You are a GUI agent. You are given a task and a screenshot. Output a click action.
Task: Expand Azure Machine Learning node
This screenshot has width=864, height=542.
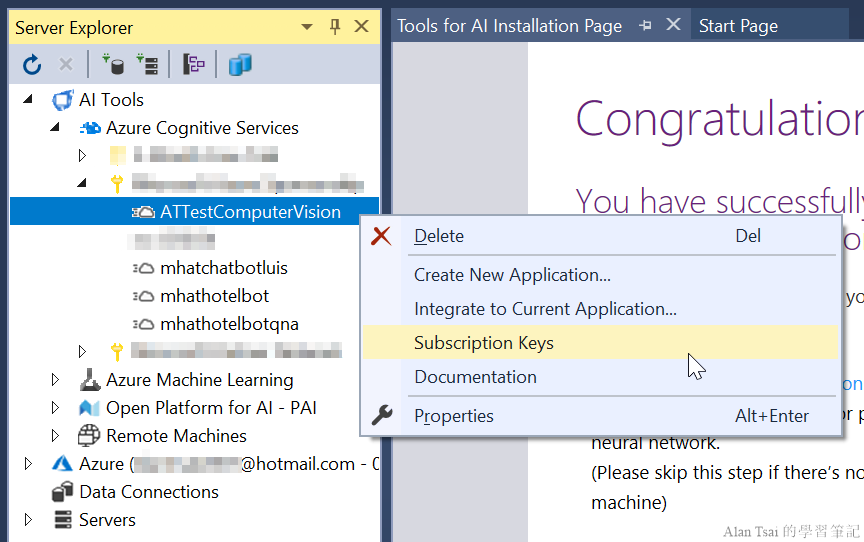pos(55,380)
